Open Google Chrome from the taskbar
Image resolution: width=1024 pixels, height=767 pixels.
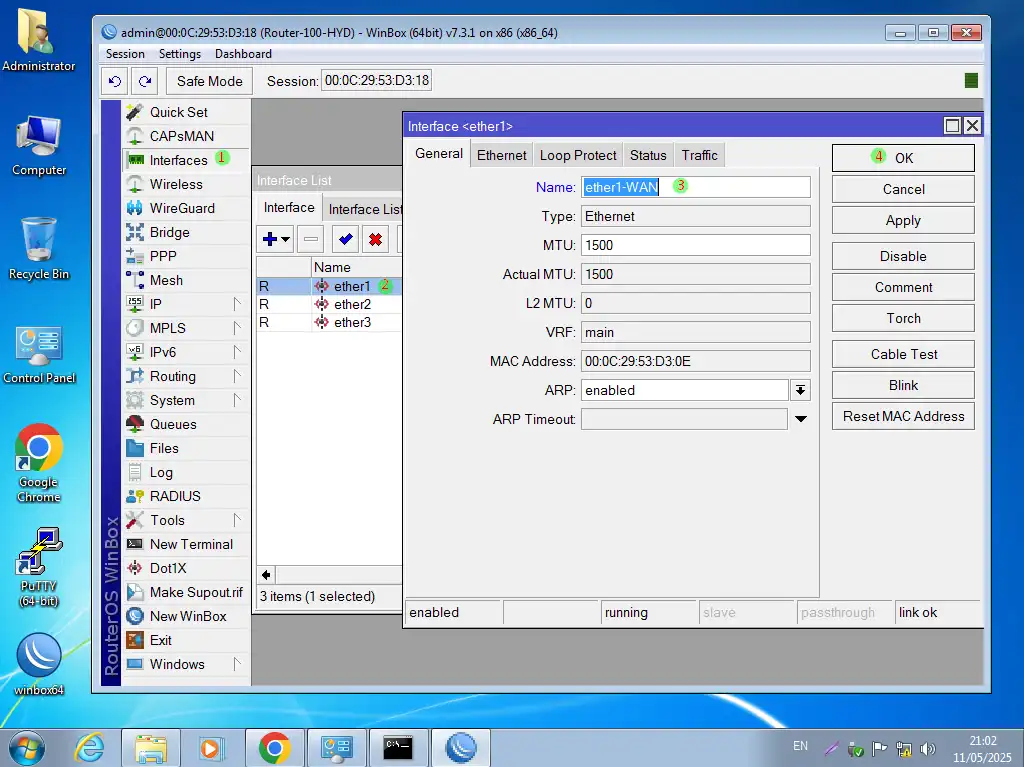[x=274, y=747]
